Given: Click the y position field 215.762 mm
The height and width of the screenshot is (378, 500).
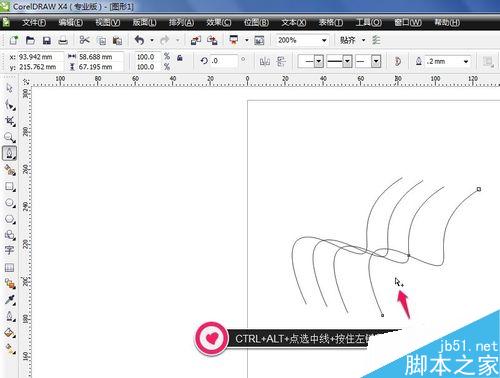Looking at the screenshot, I should click(40, 67).
